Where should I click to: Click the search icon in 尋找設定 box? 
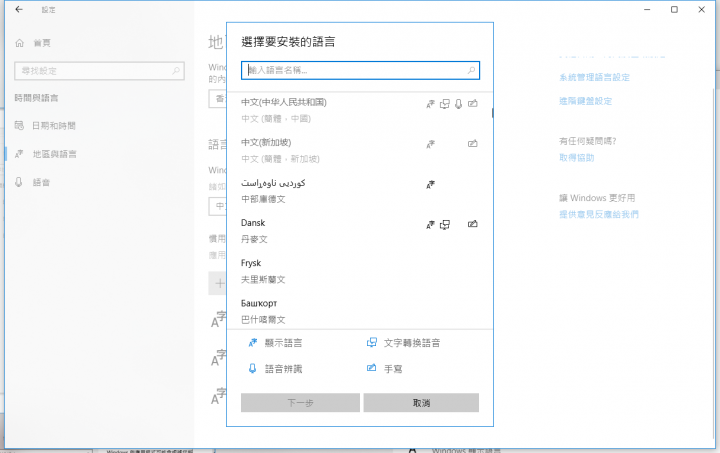click(x=176, y=71)
